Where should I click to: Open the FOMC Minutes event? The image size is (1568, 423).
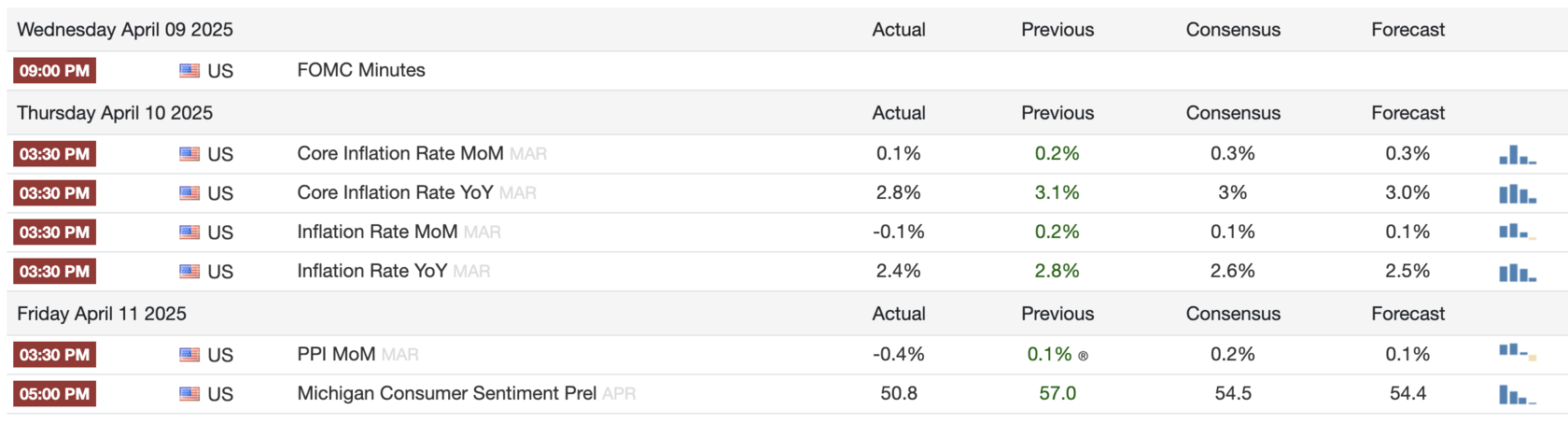(x=361, y=70)
